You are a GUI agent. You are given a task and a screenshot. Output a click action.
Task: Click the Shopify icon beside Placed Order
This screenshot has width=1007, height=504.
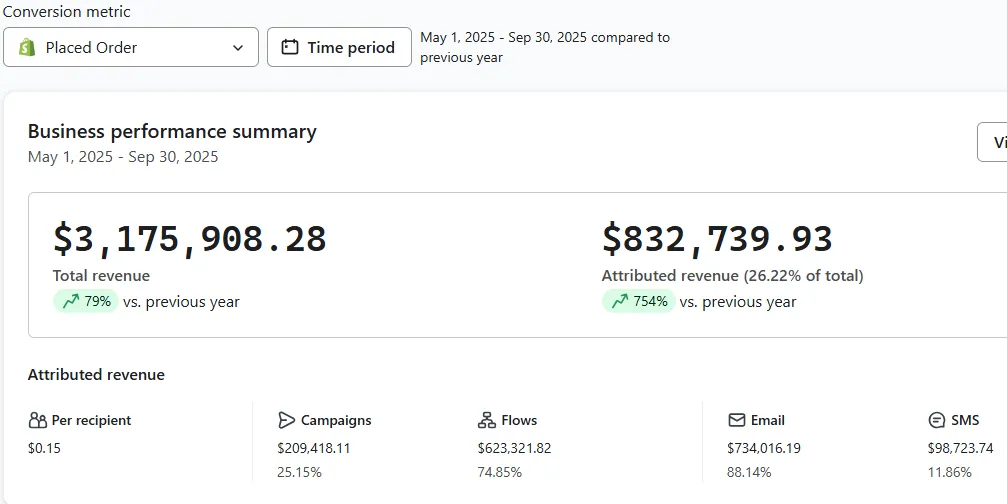pos(26,47)
